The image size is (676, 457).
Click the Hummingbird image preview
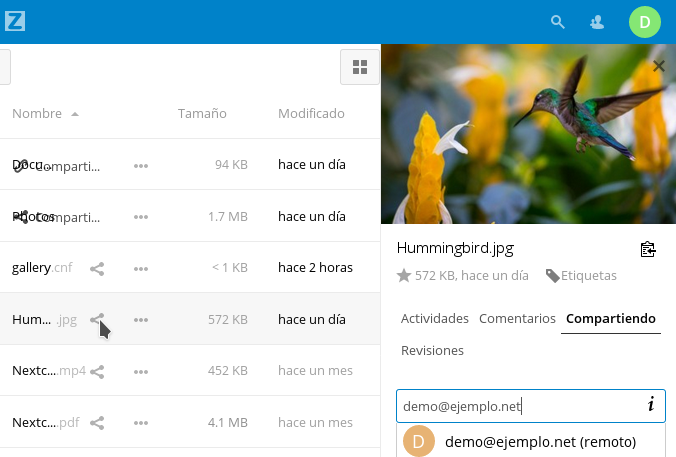click(x=529, y=134)
